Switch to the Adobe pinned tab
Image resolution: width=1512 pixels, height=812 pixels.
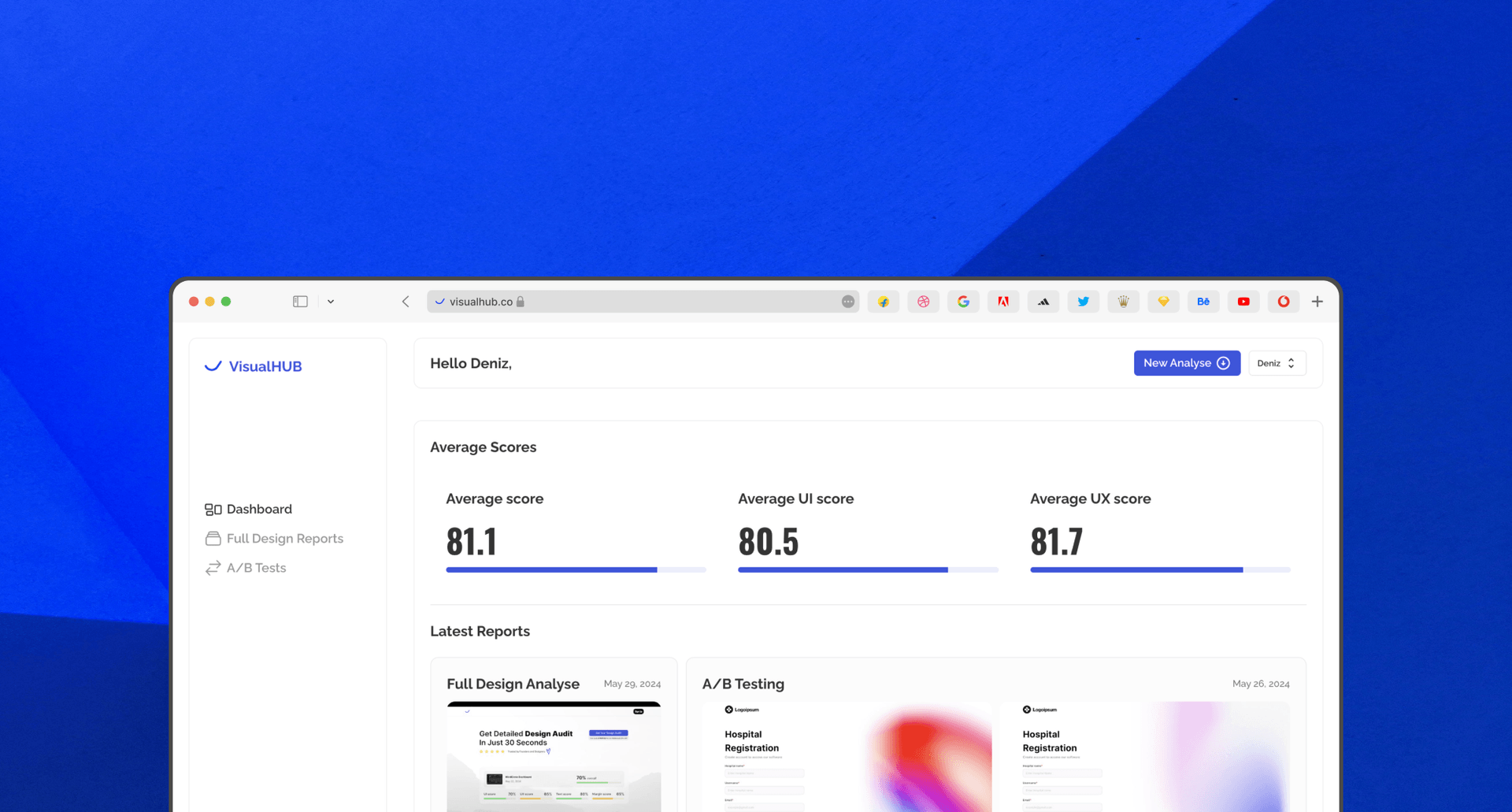(x=1003, y=302)
